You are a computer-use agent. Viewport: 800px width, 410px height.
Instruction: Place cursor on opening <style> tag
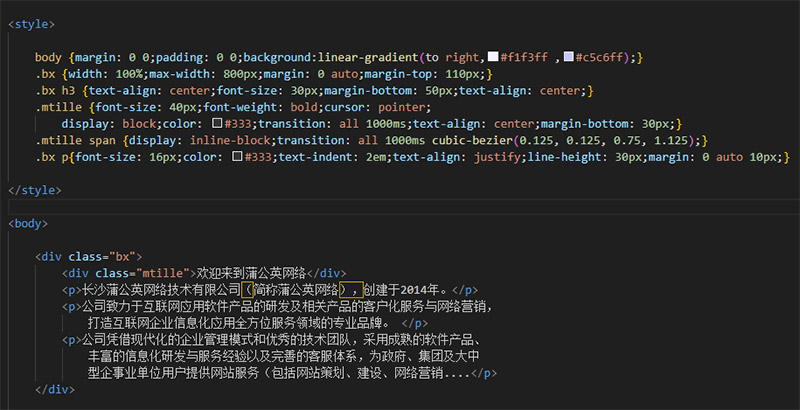pos(31,24)
